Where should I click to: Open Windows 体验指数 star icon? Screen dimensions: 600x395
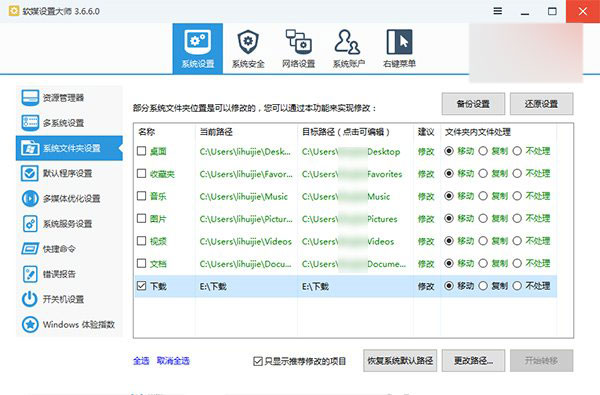[30, 325]
